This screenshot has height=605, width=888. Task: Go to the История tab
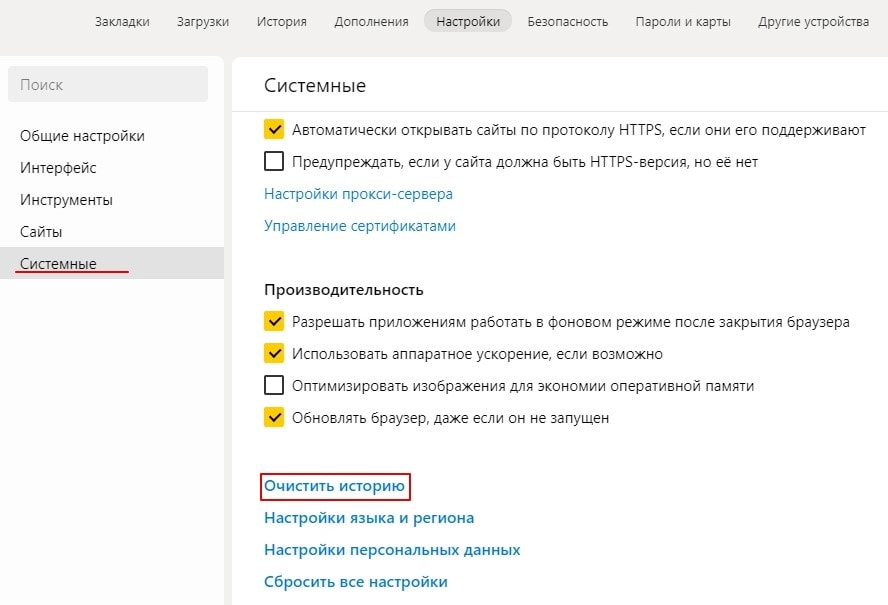point(281,21)
